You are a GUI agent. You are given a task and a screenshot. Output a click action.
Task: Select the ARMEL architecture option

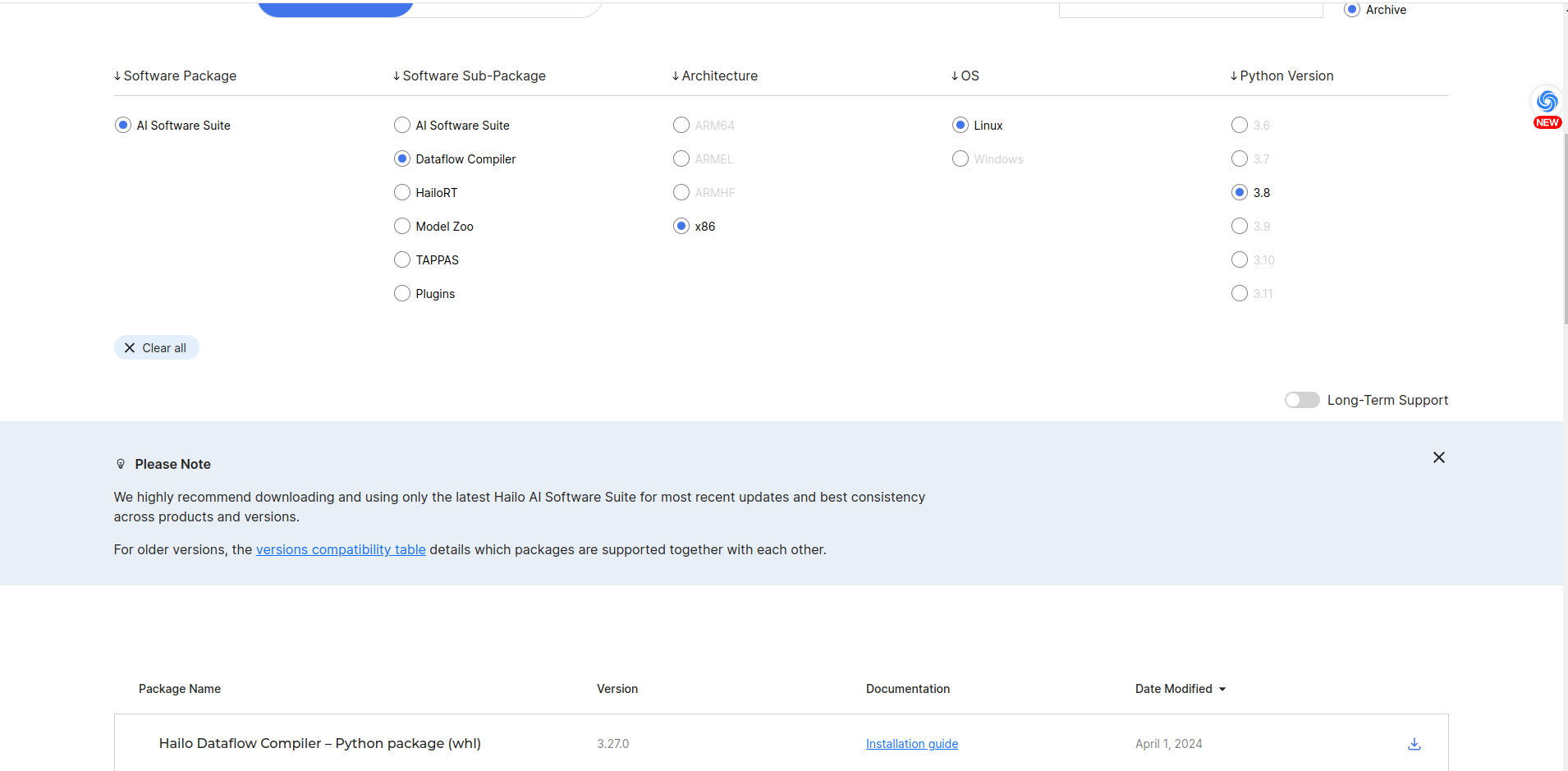pos(681,158)
